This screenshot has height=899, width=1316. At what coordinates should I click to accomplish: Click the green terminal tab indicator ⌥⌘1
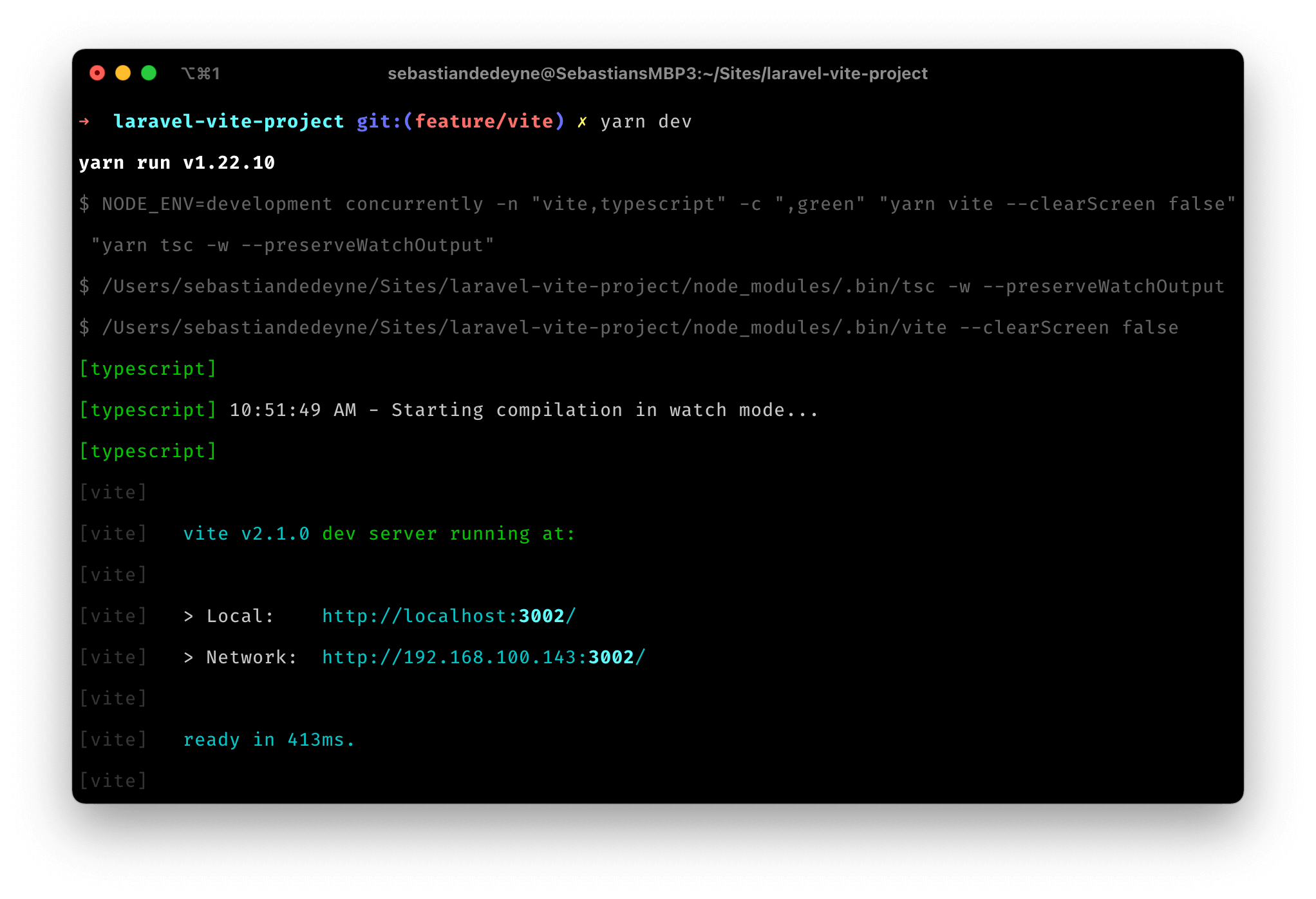pyautogui.click(x=200, y=73)
